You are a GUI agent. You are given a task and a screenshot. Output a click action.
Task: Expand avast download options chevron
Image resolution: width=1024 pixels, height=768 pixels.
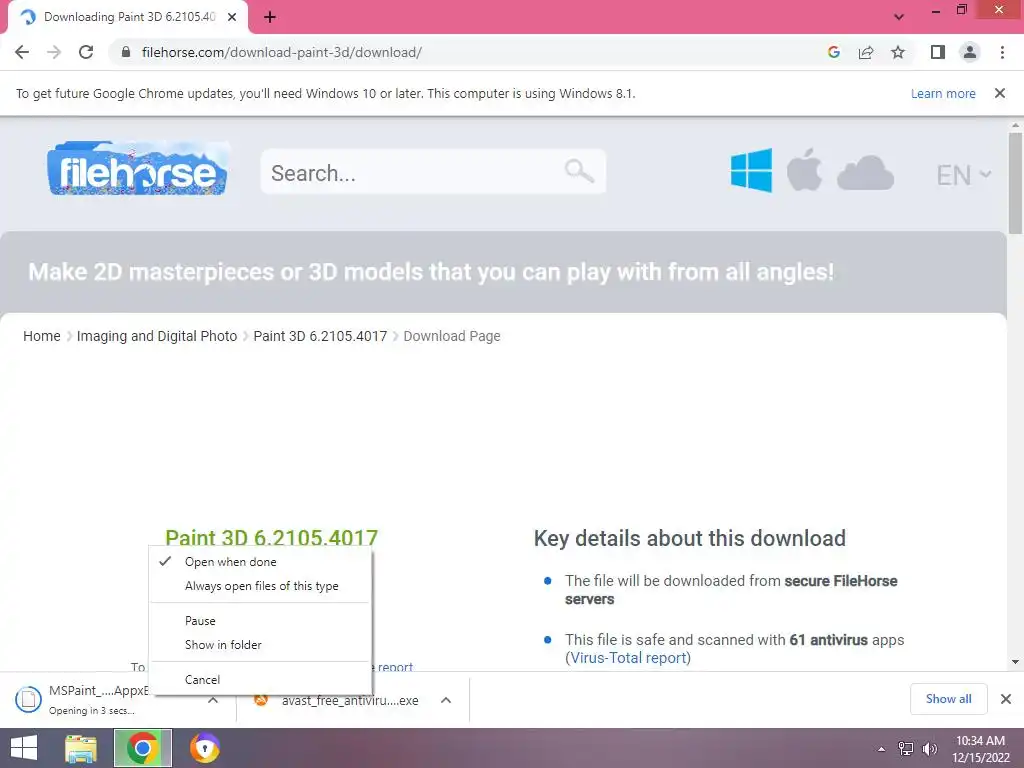tap(446, 700)
